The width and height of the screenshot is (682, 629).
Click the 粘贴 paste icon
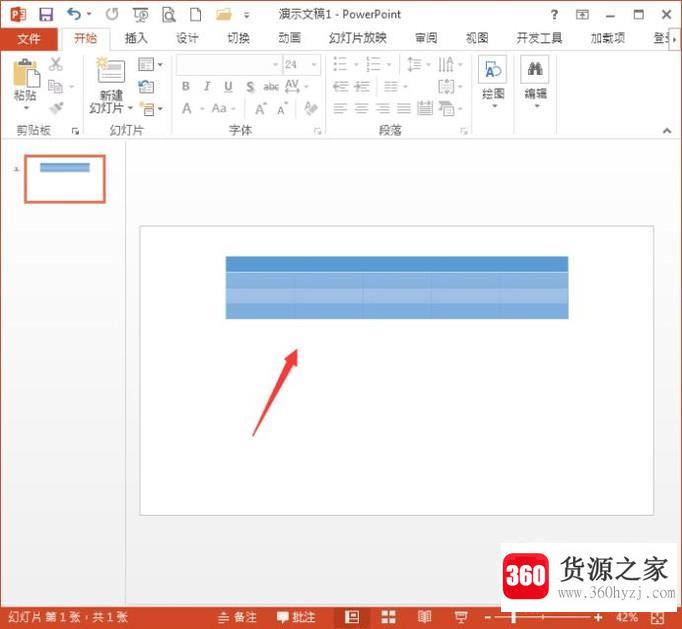tap(26, 73)
